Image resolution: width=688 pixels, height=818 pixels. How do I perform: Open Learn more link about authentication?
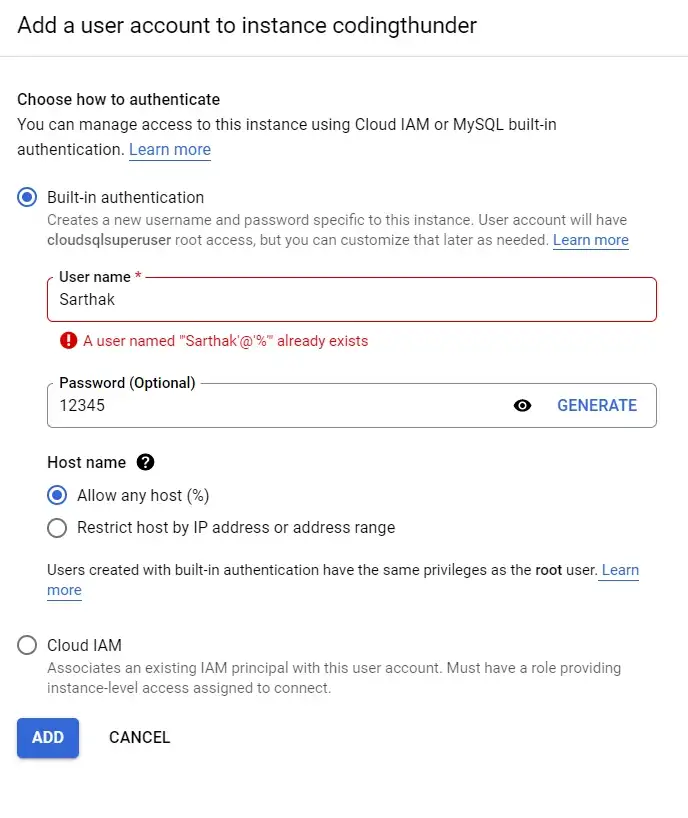pos(170,150)
